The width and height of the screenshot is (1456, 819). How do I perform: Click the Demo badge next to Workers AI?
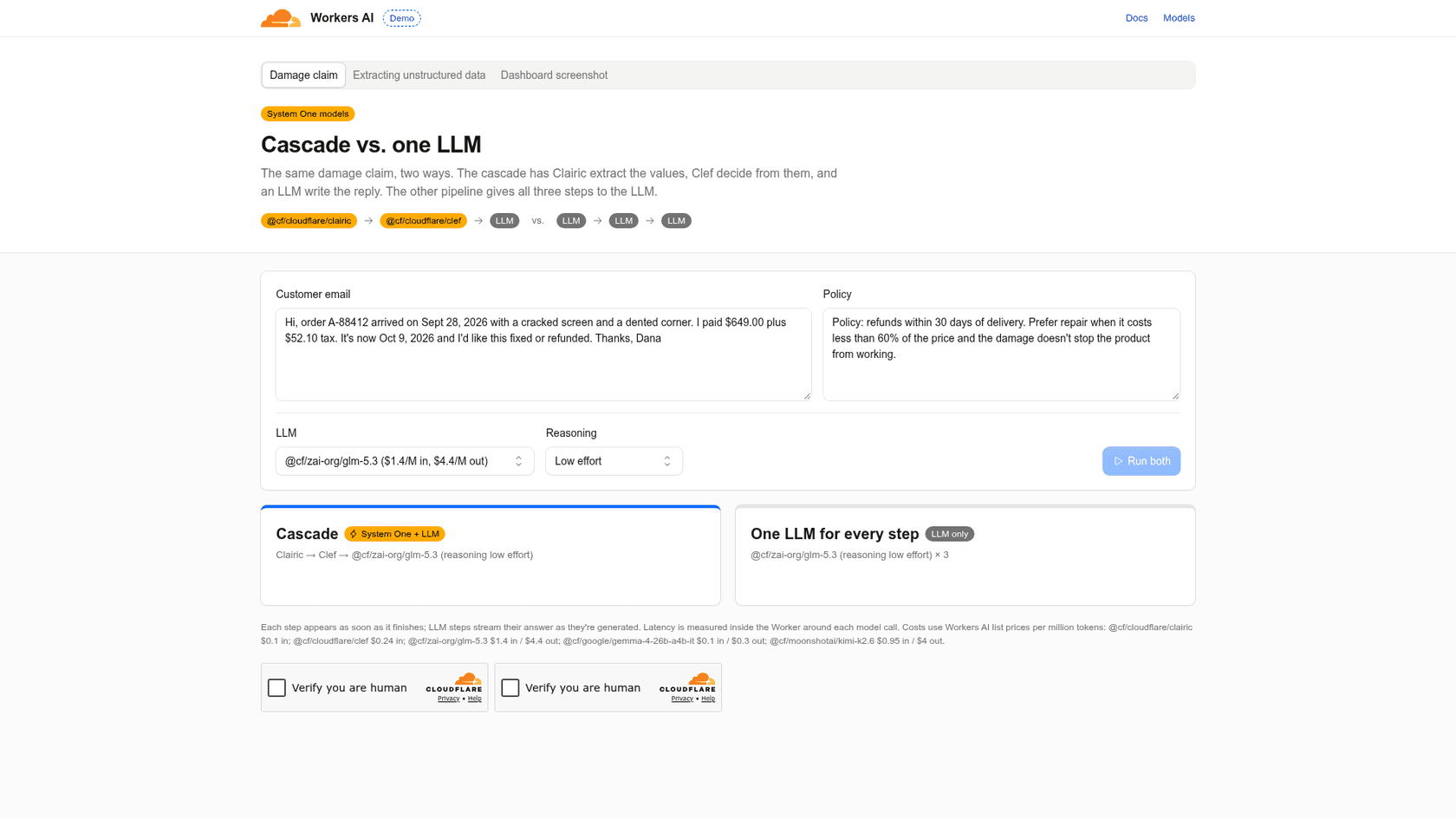(x=402, y=18)
